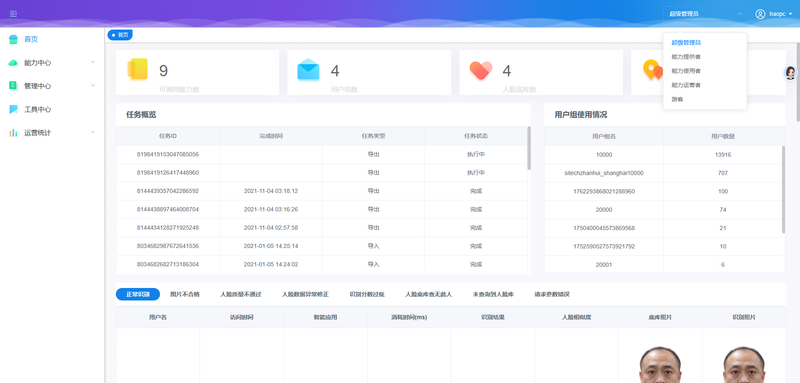Select task ID 8198419126417448960

[168, 172]
